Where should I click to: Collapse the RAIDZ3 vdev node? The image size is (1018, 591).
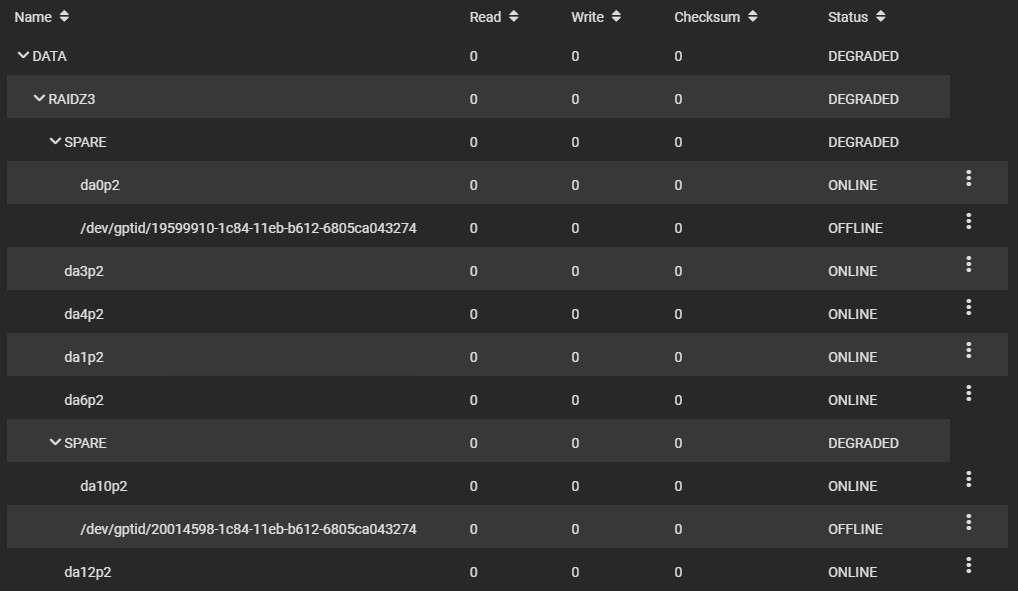point(39,99)
